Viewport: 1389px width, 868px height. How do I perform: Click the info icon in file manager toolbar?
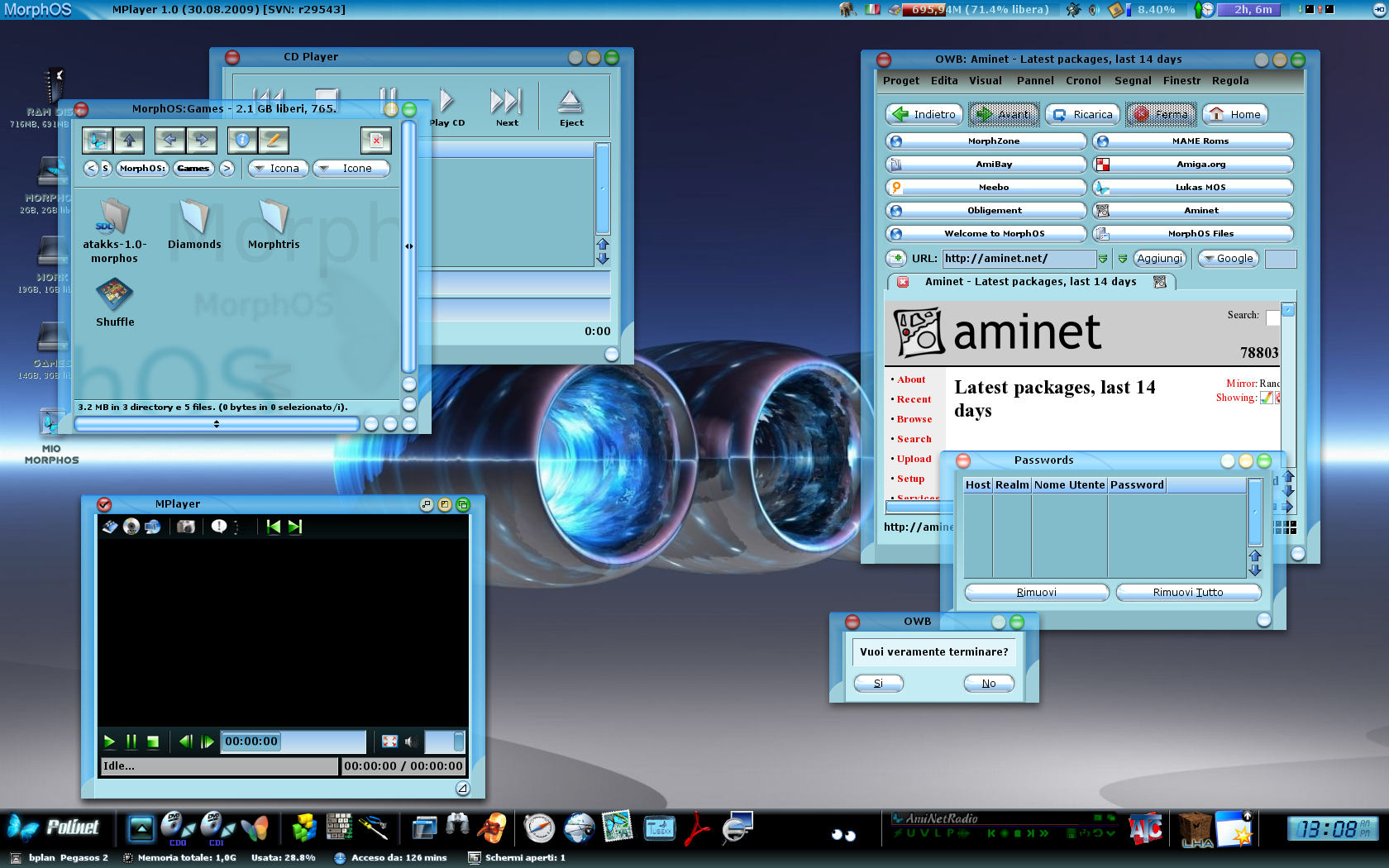242,141
